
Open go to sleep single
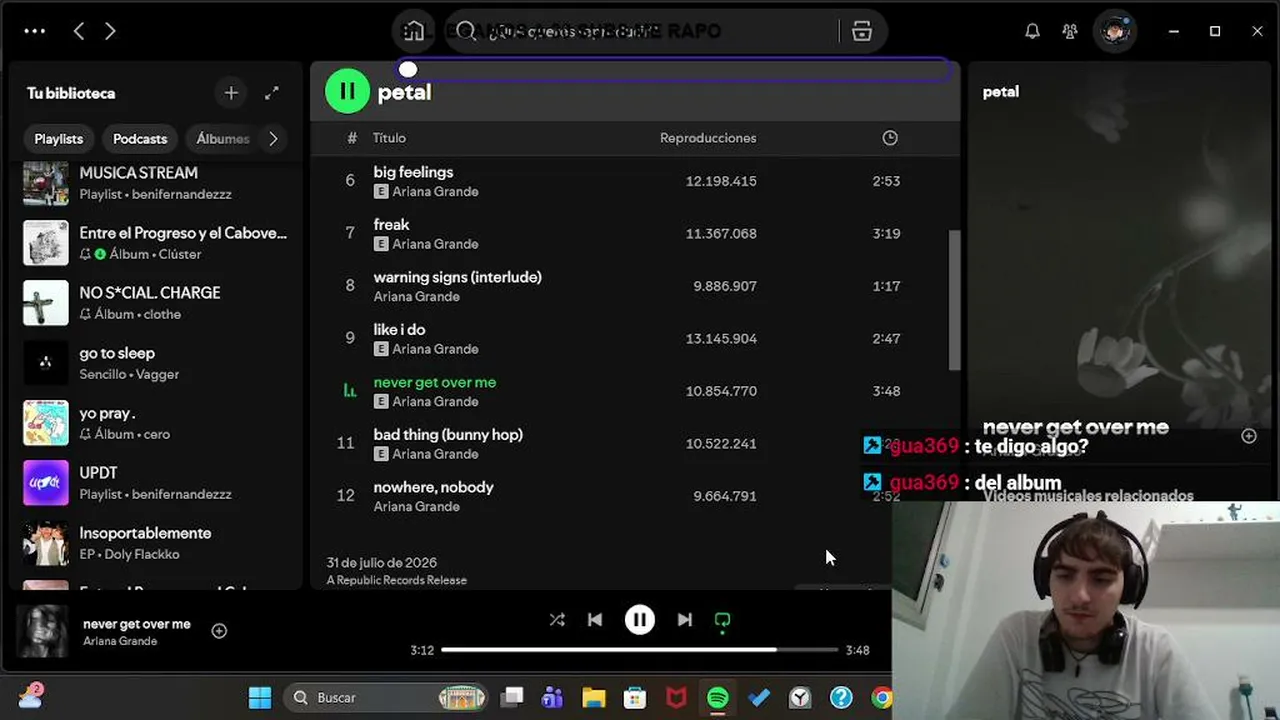155,363
